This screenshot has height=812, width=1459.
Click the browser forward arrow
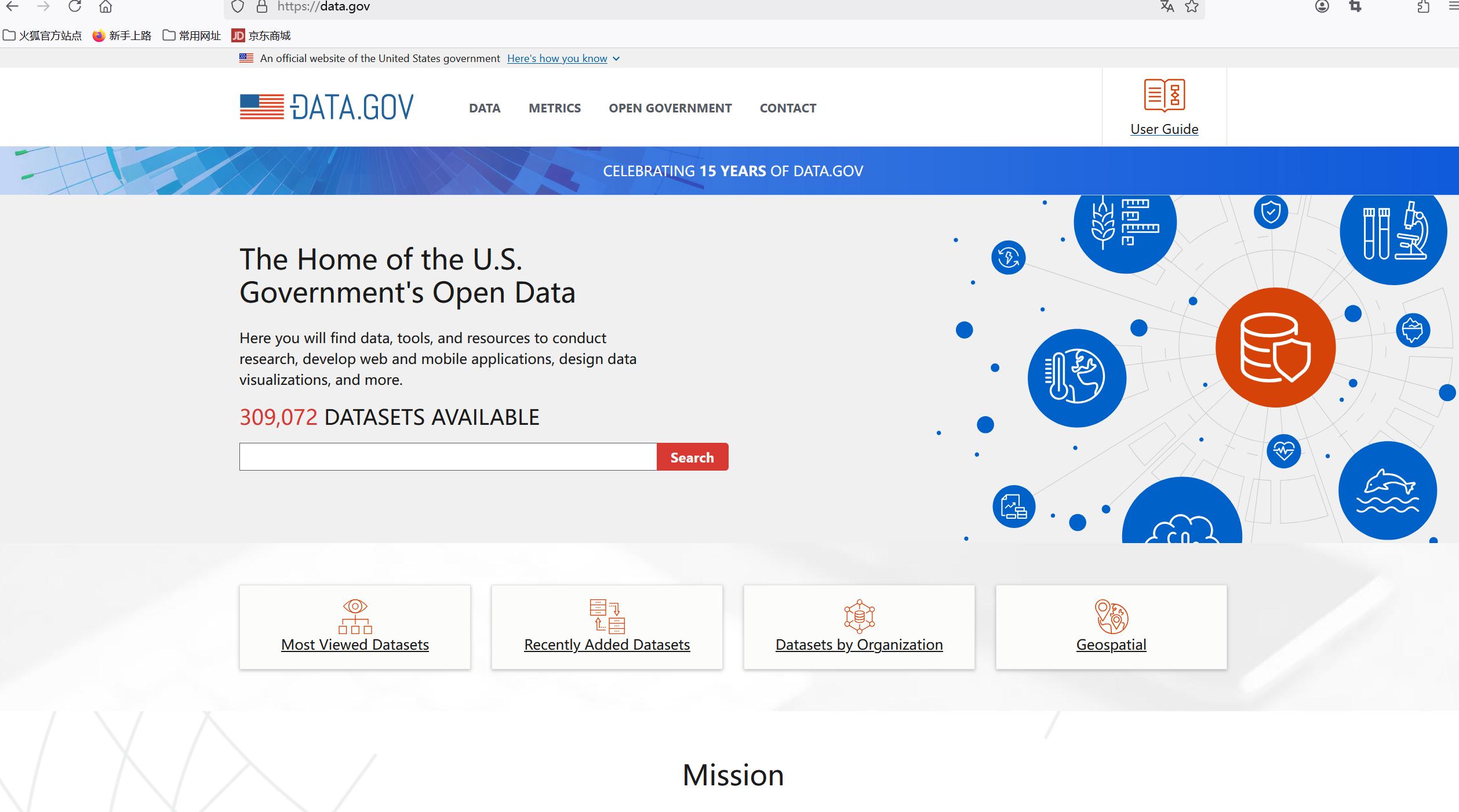click(43, 6)
